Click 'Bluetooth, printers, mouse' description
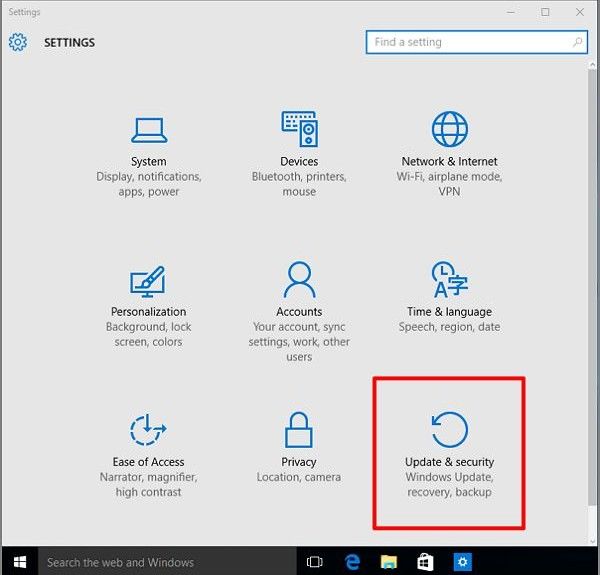 299,184
